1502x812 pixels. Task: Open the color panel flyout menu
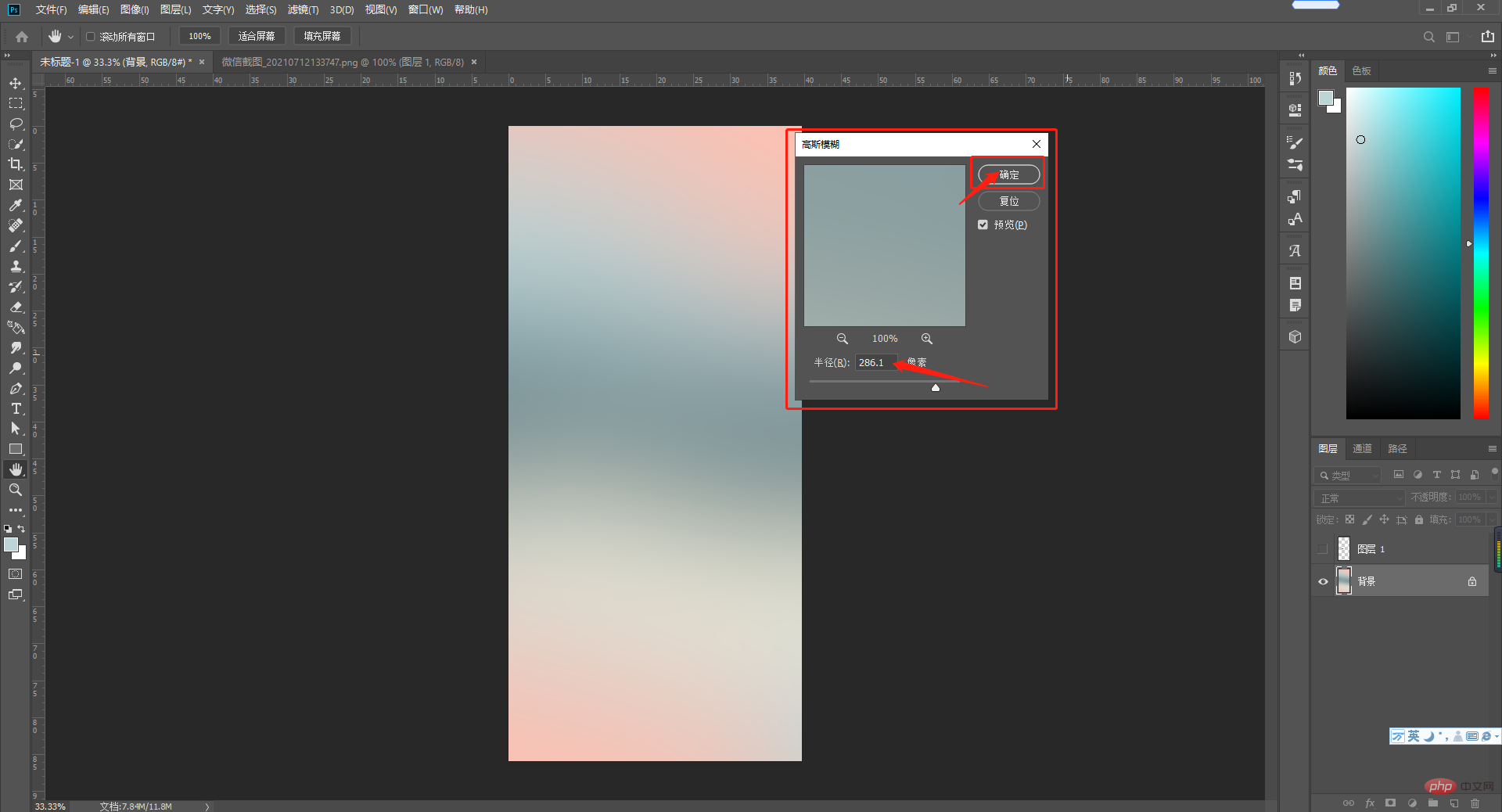click(x=1492, y=71)
